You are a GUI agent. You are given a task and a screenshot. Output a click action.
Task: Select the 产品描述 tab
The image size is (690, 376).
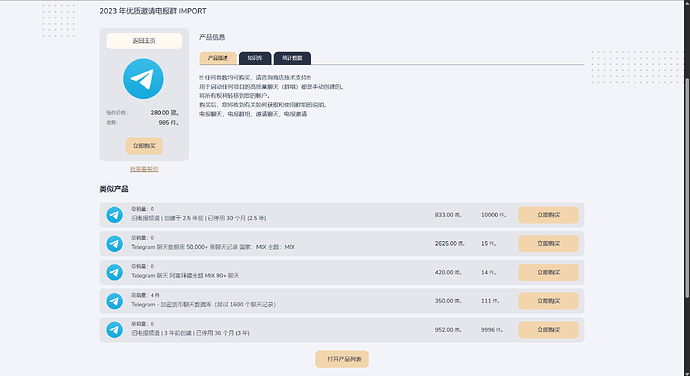(x=218, y=58)
